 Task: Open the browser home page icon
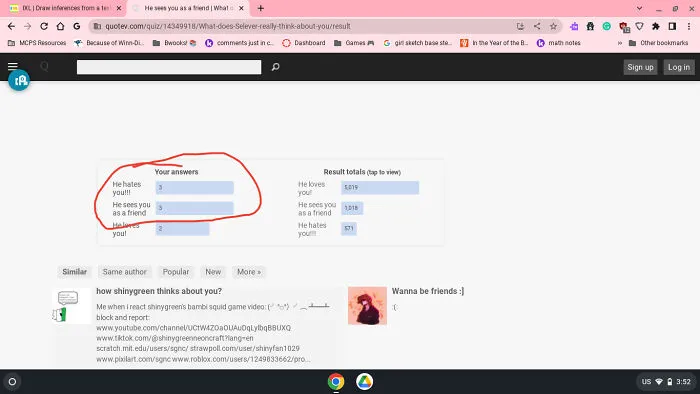[60, 26]
